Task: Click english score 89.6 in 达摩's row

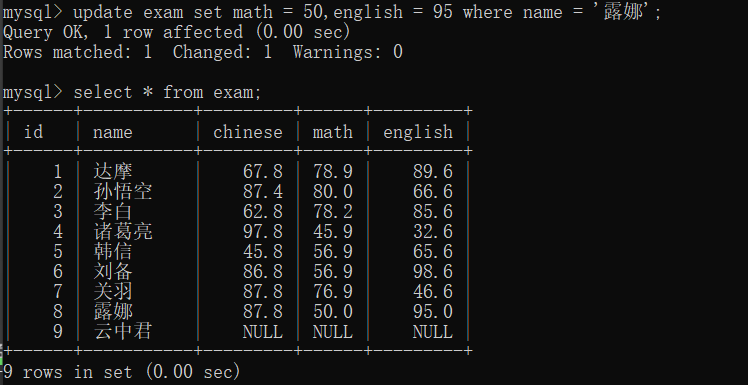Action: click(433, 172)
